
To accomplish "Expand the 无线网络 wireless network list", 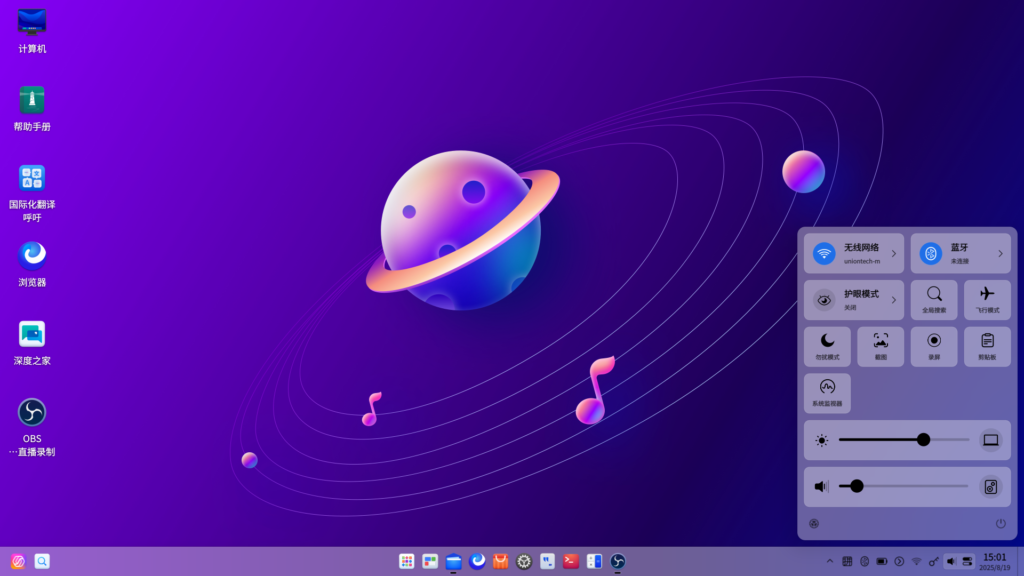I will click(893, 253).
